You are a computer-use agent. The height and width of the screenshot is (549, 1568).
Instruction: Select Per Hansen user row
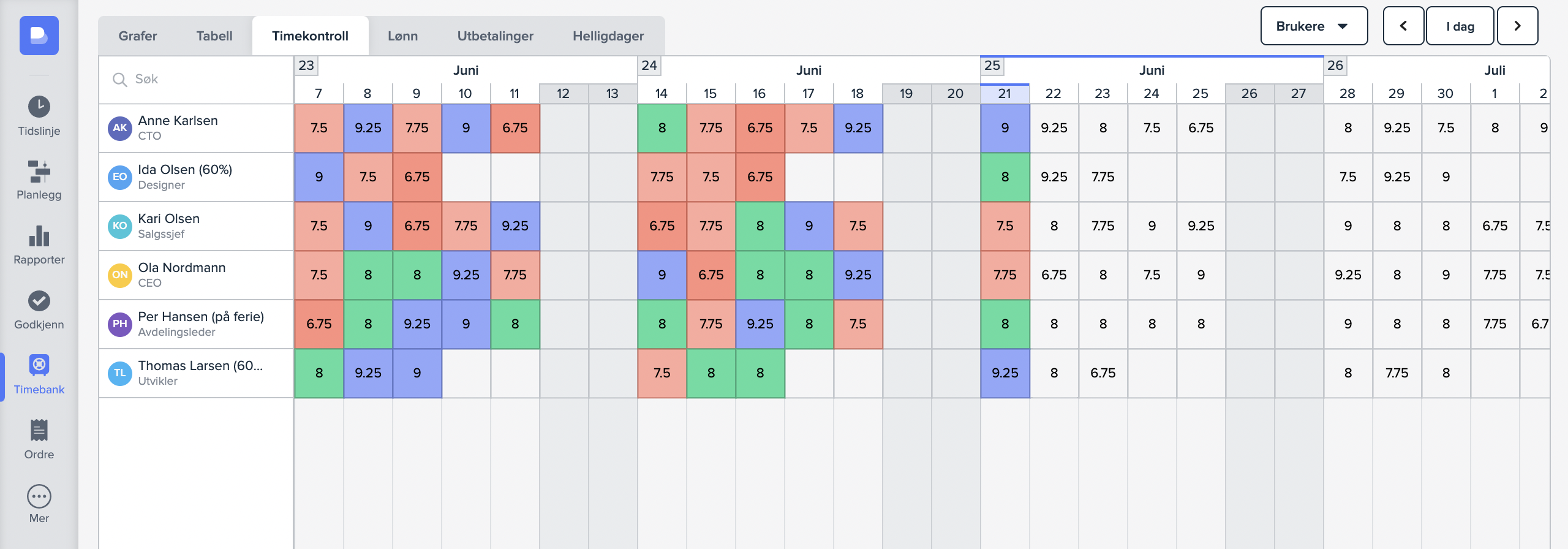click(196, 324)
